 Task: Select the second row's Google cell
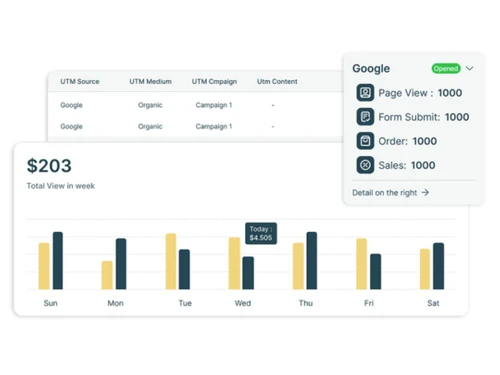click(x=71, y=126)
